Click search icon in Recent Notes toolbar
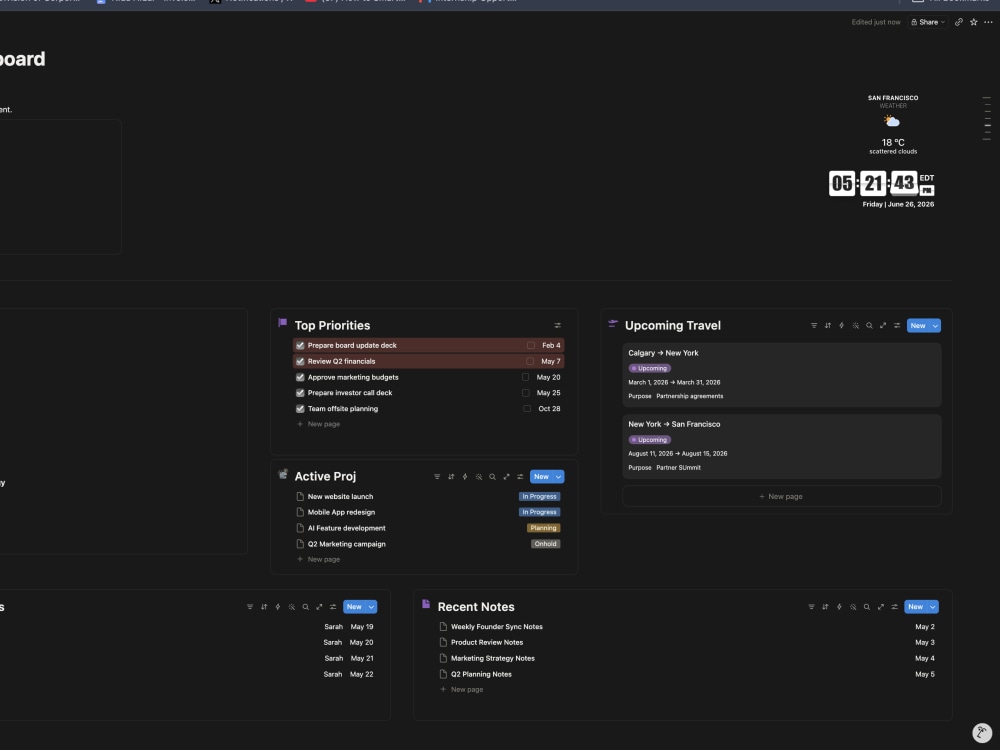The image size is (1000, 750). coord(867,607)
